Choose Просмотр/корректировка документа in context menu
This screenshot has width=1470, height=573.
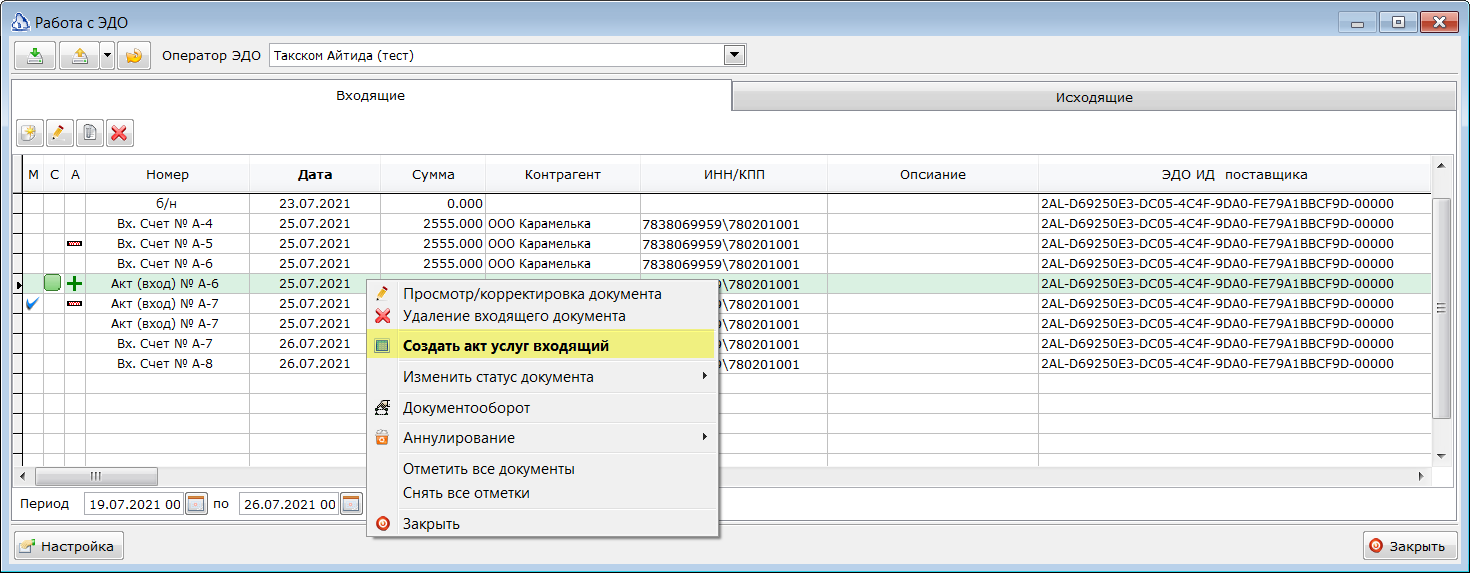point(543,294)
